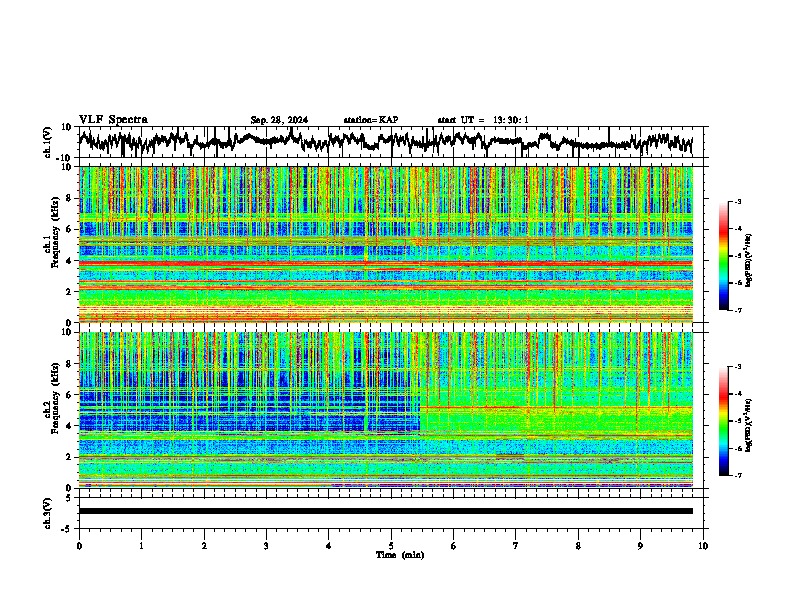Click the ch.1 voltage waveform trace
Screen dimensions: 792x612
point(385,142)
